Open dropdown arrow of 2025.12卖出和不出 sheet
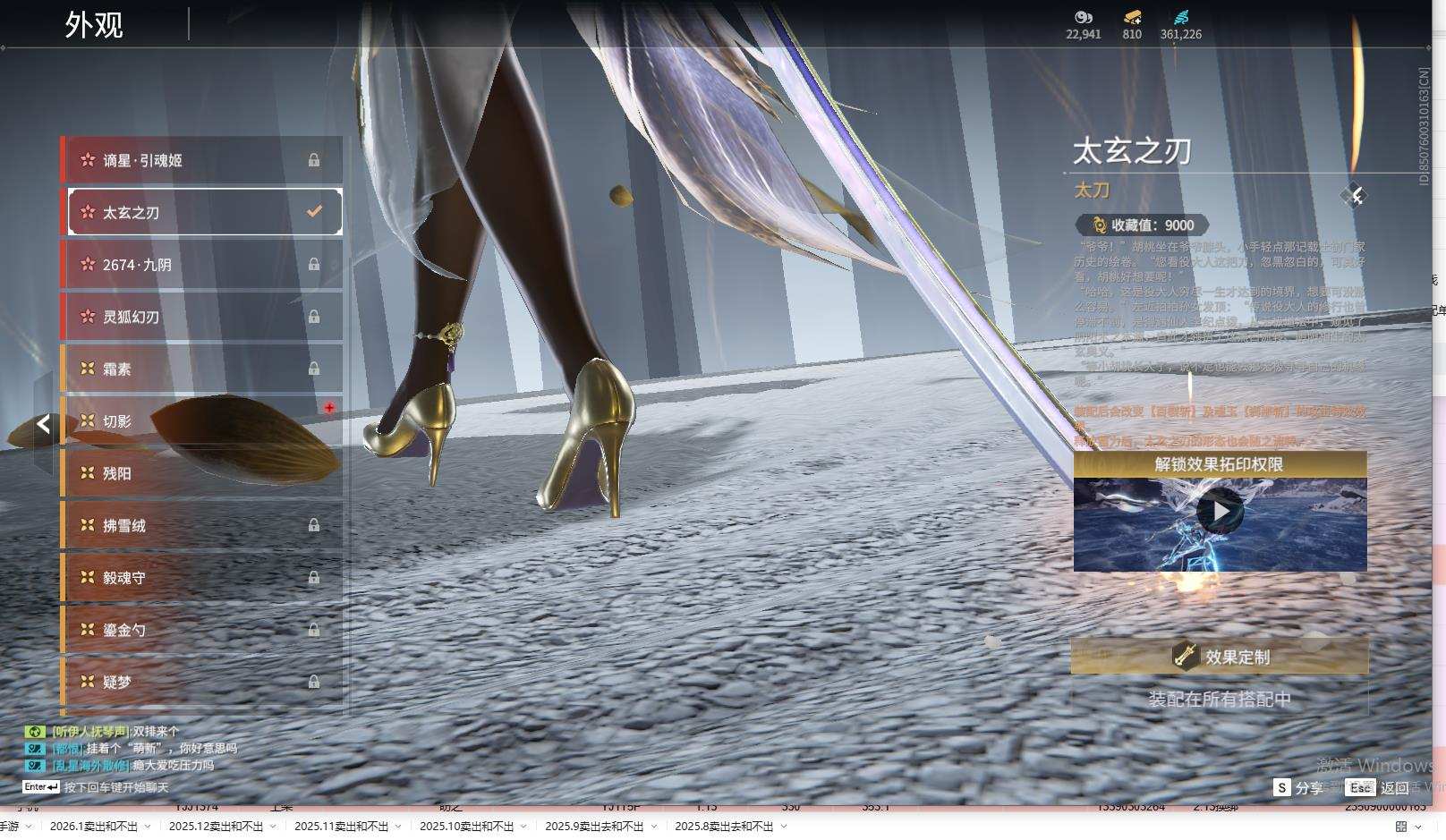 [273, 827]
